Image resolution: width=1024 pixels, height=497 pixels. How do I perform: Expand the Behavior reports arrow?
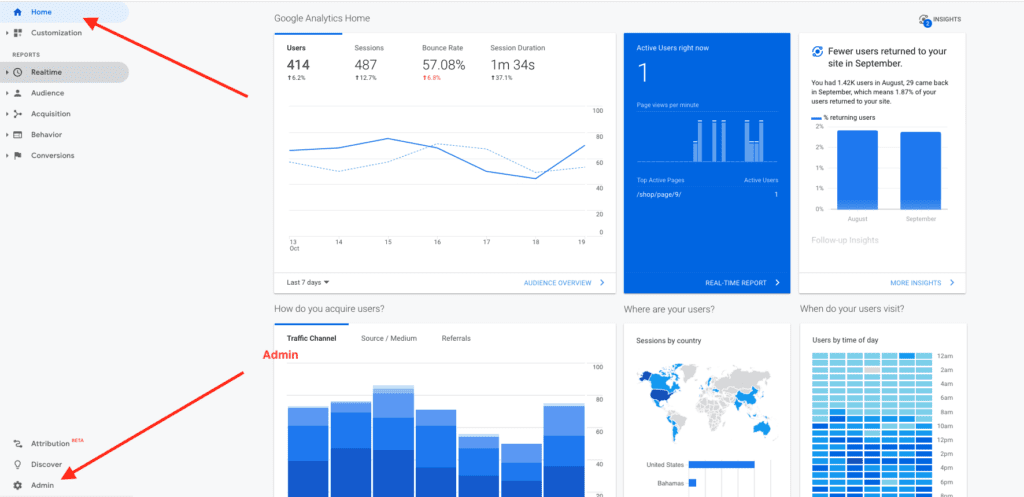point(7,135)
